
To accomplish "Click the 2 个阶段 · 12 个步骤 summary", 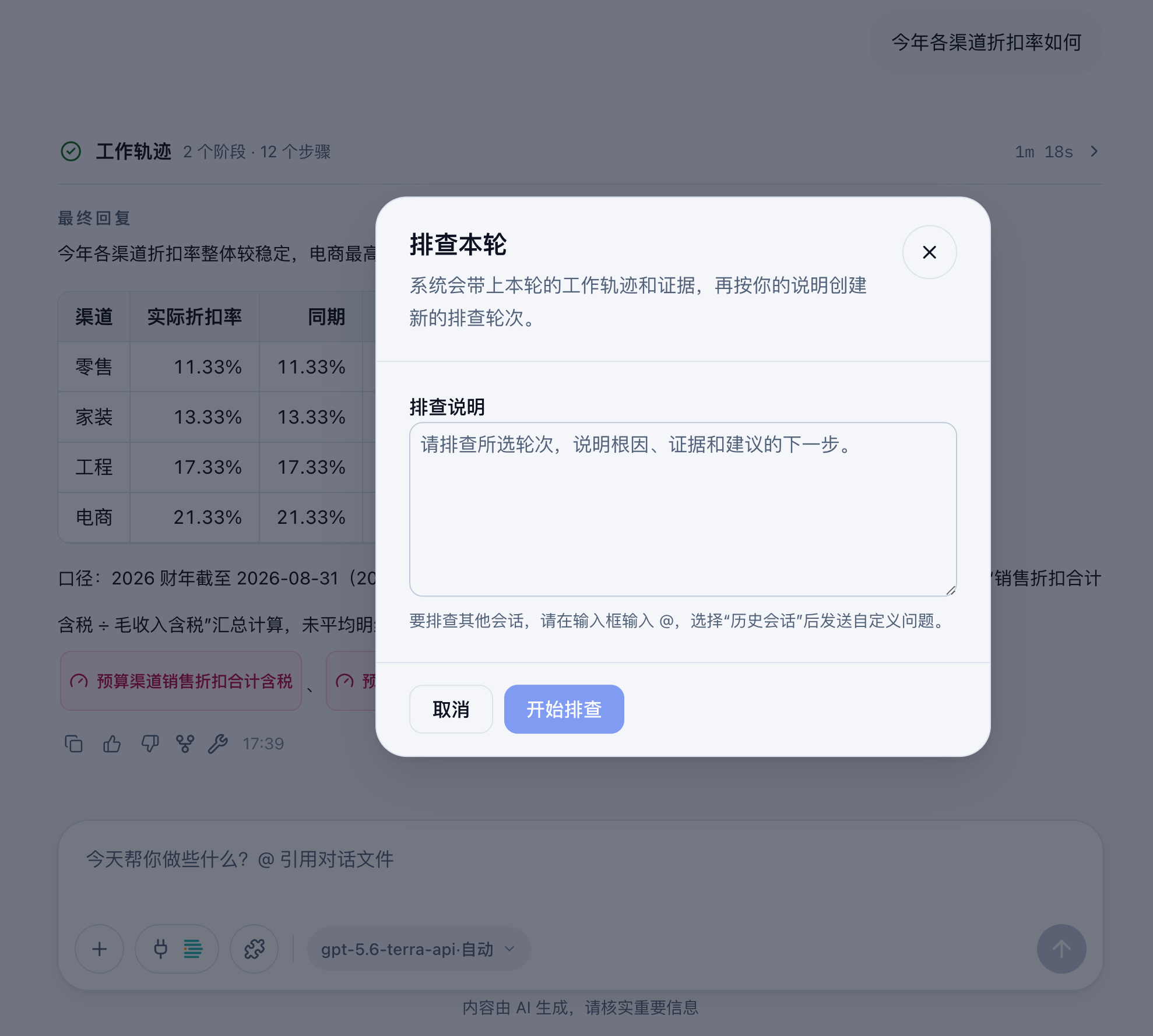I will [257, 152].
